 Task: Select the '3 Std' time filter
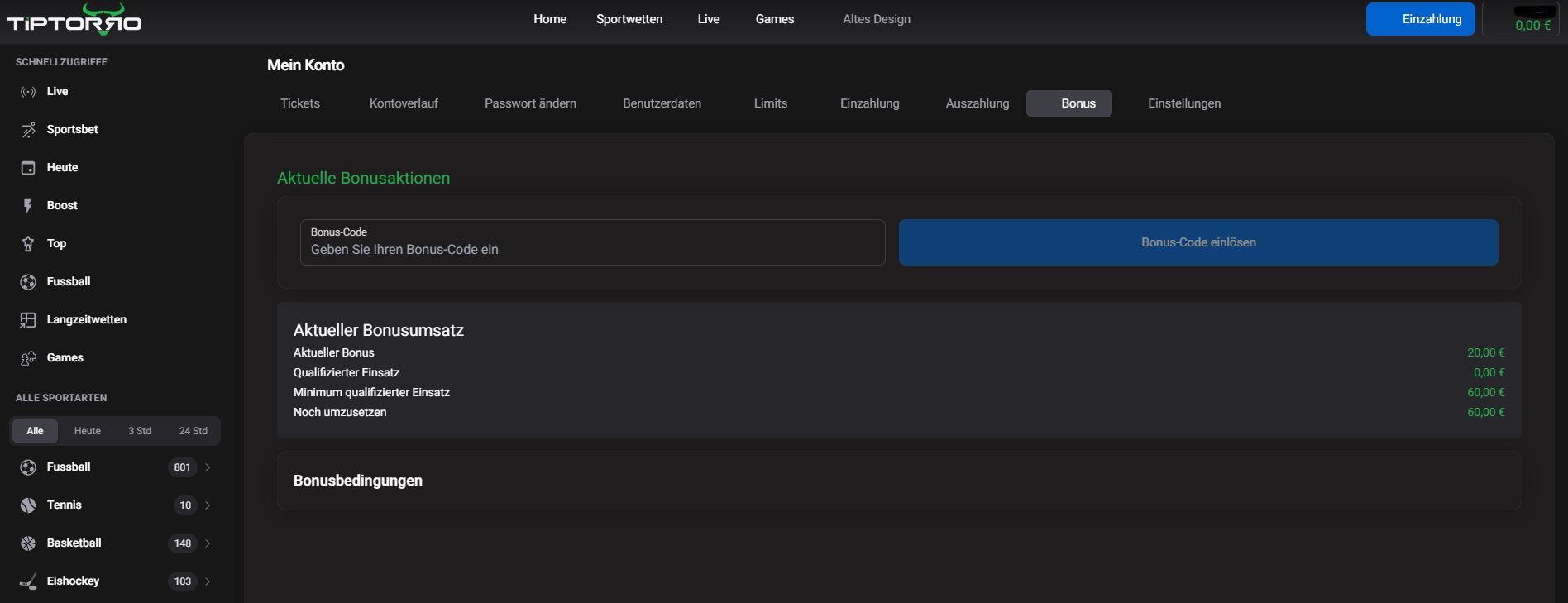coord(139,431)
